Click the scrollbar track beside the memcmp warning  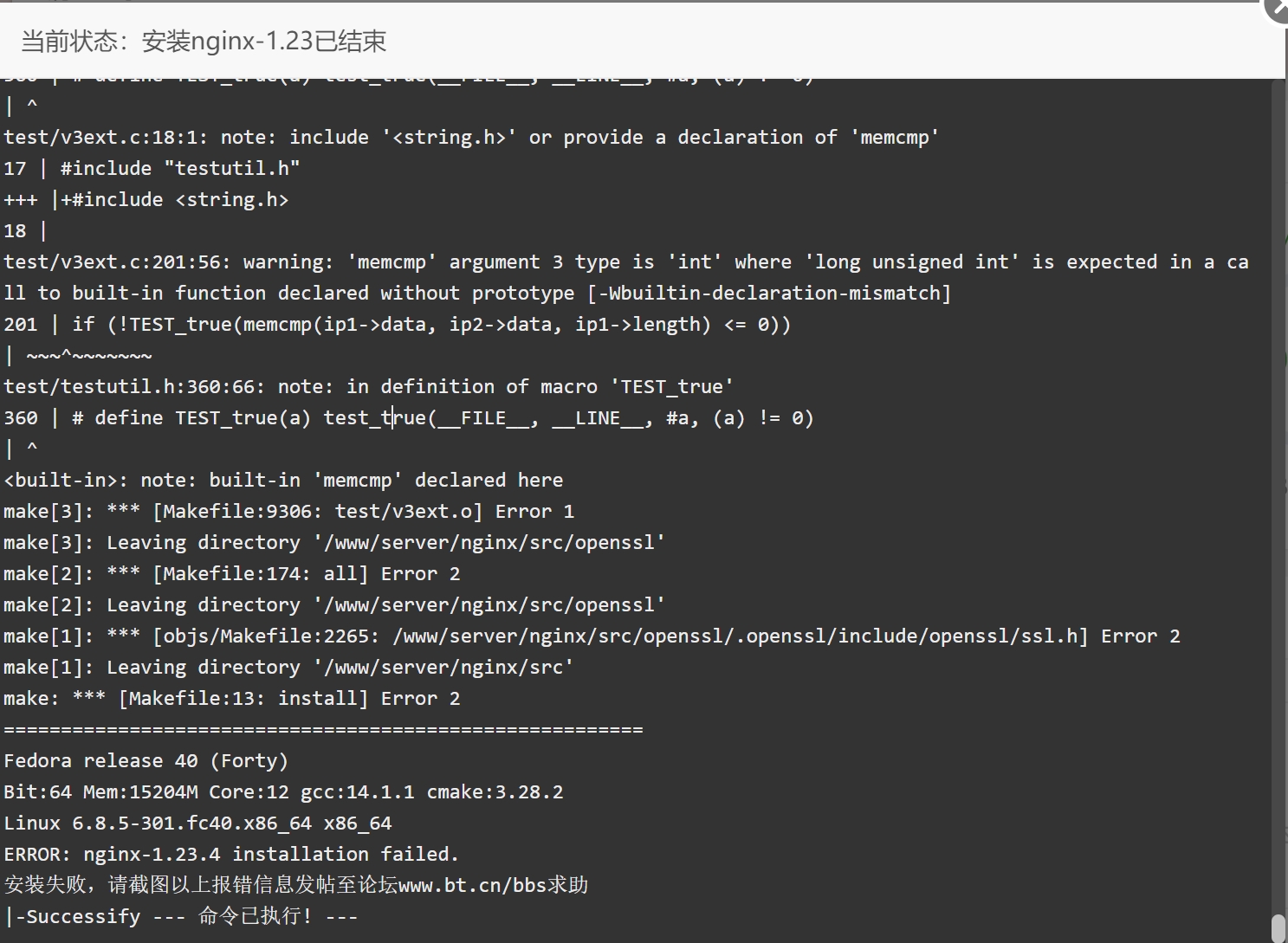(x=1278, y=277)
